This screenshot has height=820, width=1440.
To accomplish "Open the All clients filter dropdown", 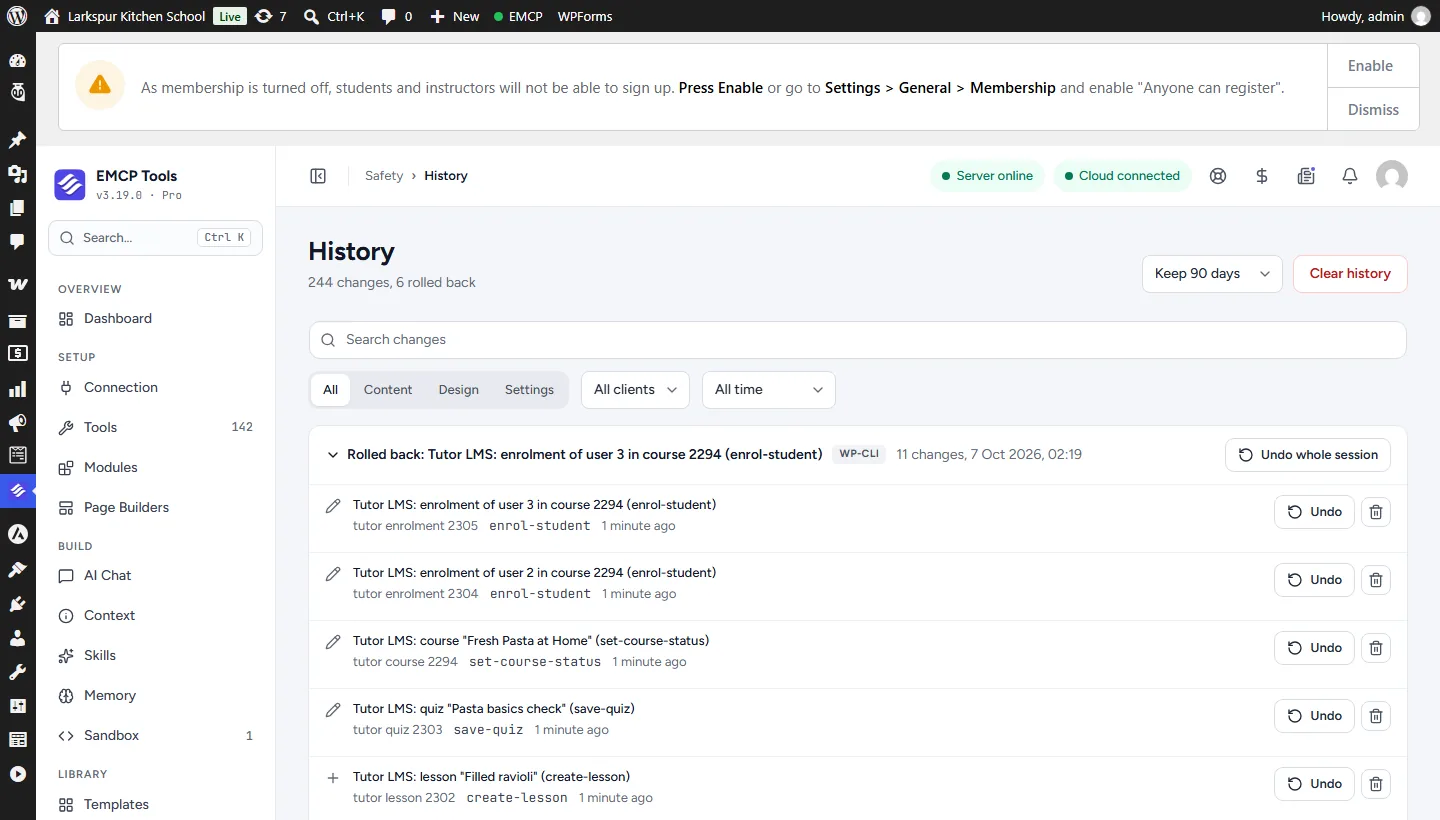I will point(635,390).
